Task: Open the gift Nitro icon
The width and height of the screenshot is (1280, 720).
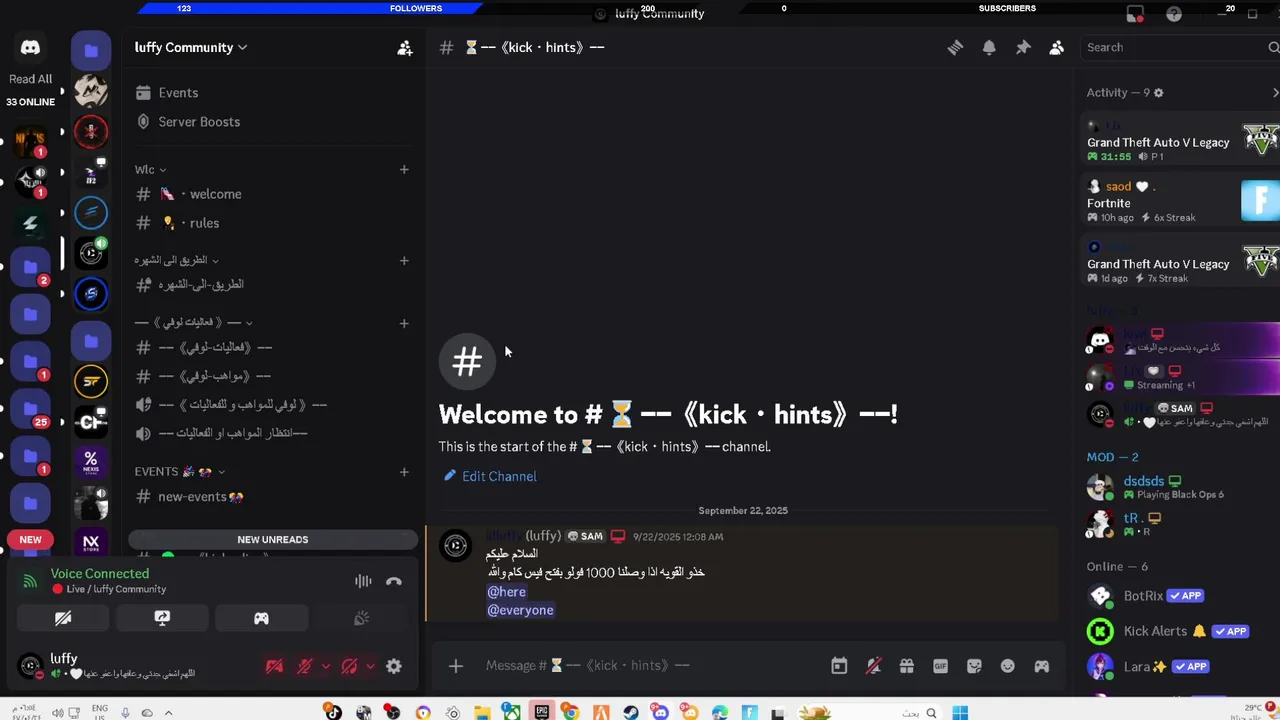Action: (906, 666)
